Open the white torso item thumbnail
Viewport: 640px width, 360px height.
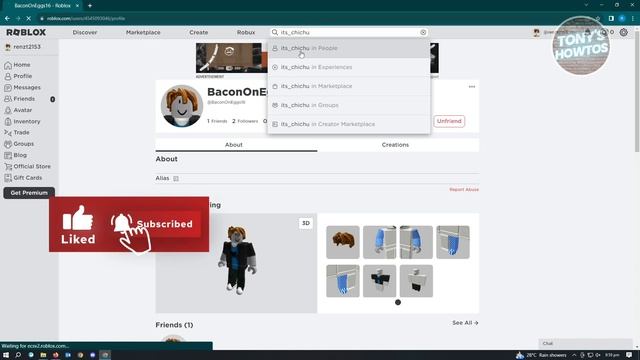point(416,281)
